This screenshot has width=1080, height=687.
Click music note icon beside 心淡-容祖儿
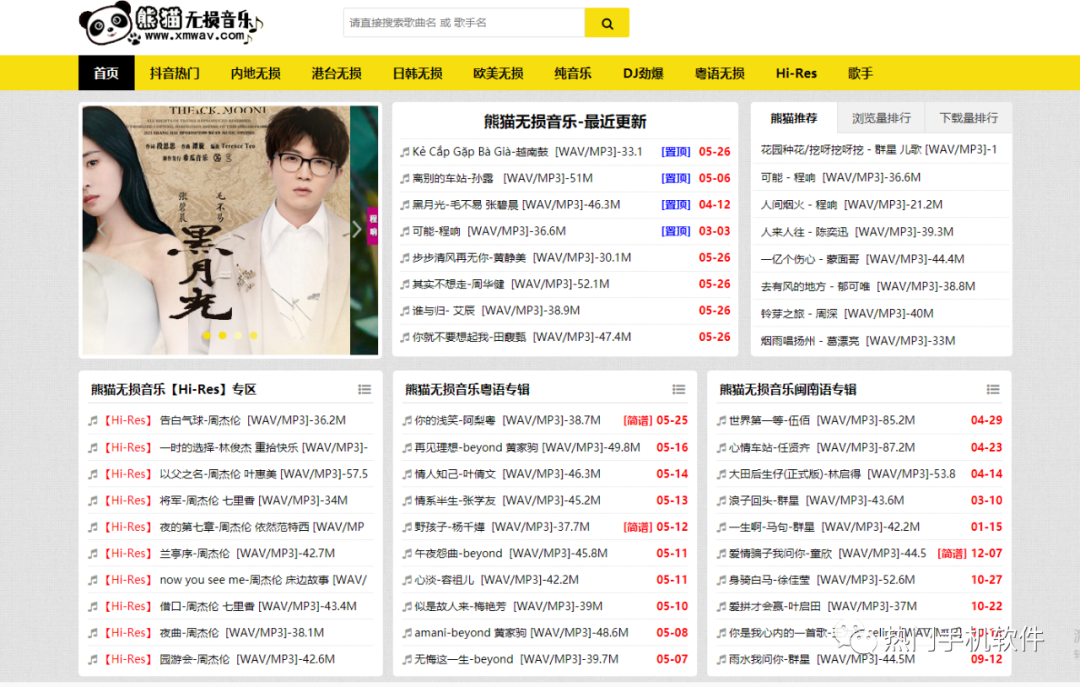coord(407,580)
